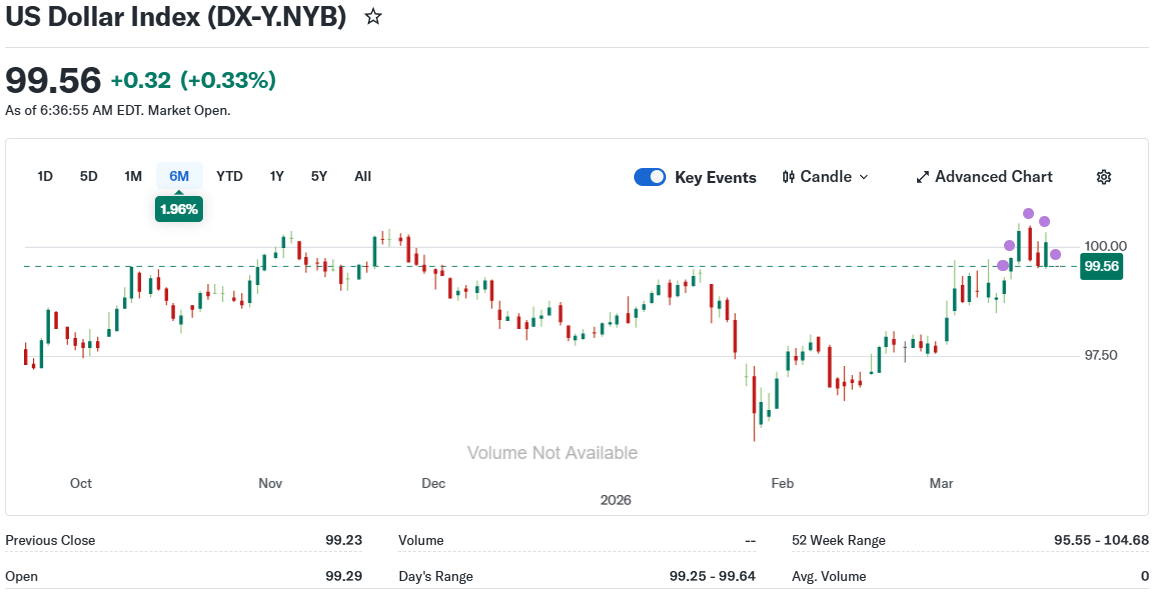This screenshot has width=1175, height=595.
Task: Click the Advanced Chart expand arrows icon
Action: coord(922,178)
